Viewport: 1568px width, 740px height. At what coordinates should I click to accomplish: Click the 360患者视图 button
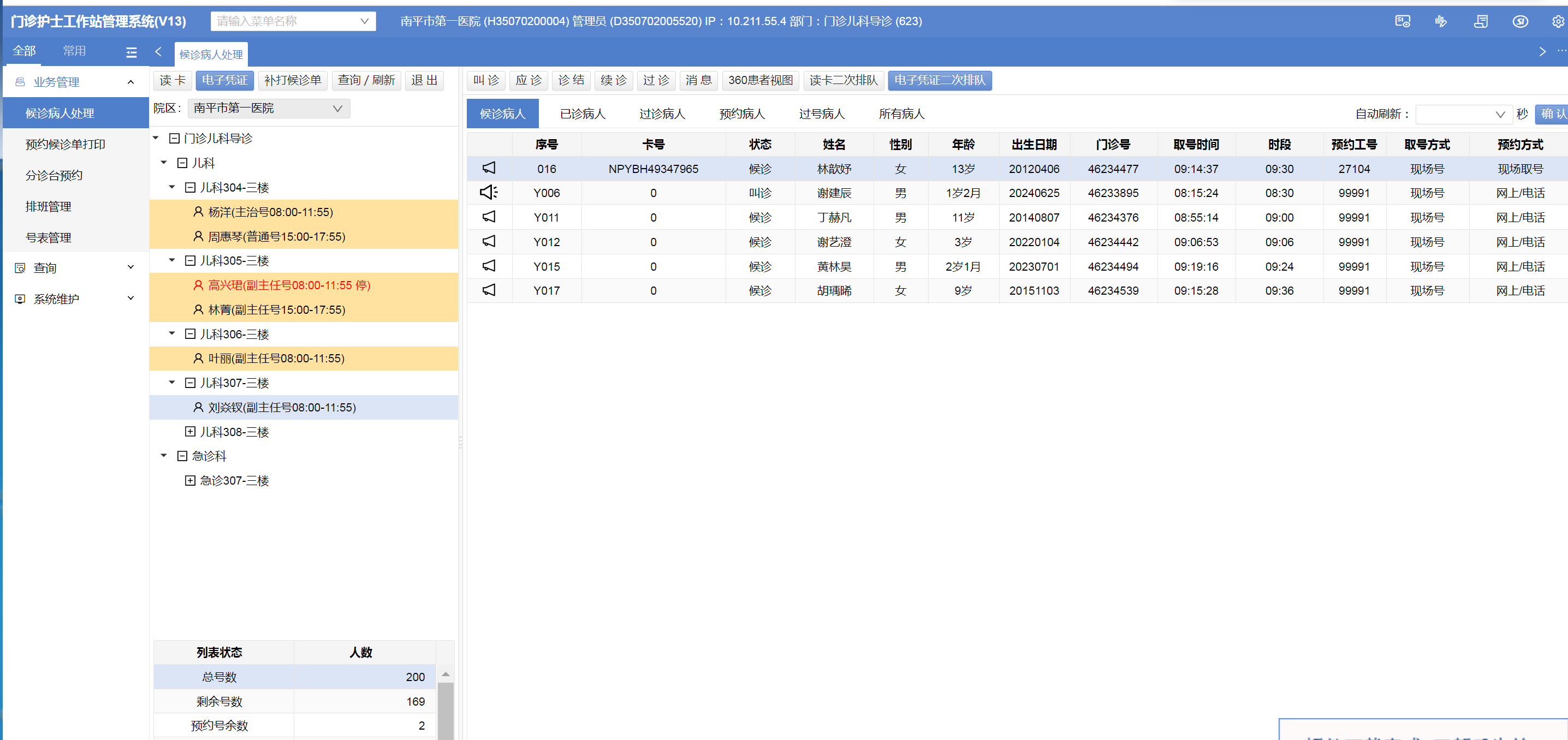point(761,80)
